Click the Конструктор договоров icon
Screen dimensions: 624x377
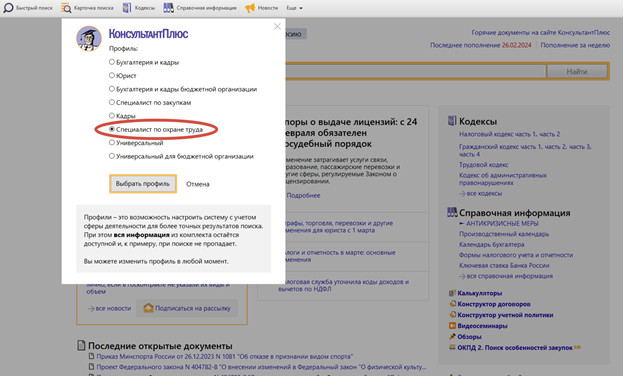452,304
